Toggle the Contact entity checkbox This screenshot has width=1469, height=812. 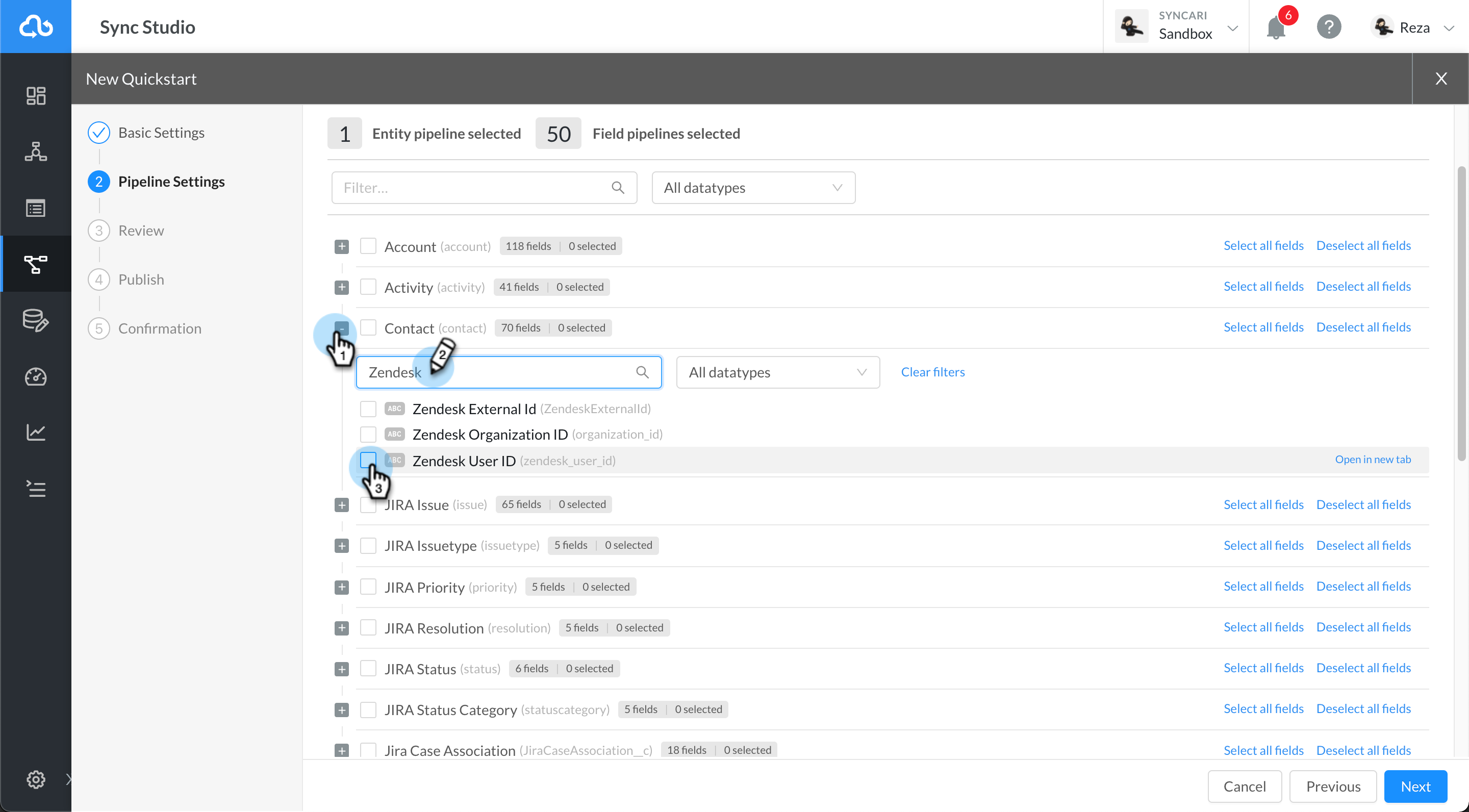click(368, 327)
